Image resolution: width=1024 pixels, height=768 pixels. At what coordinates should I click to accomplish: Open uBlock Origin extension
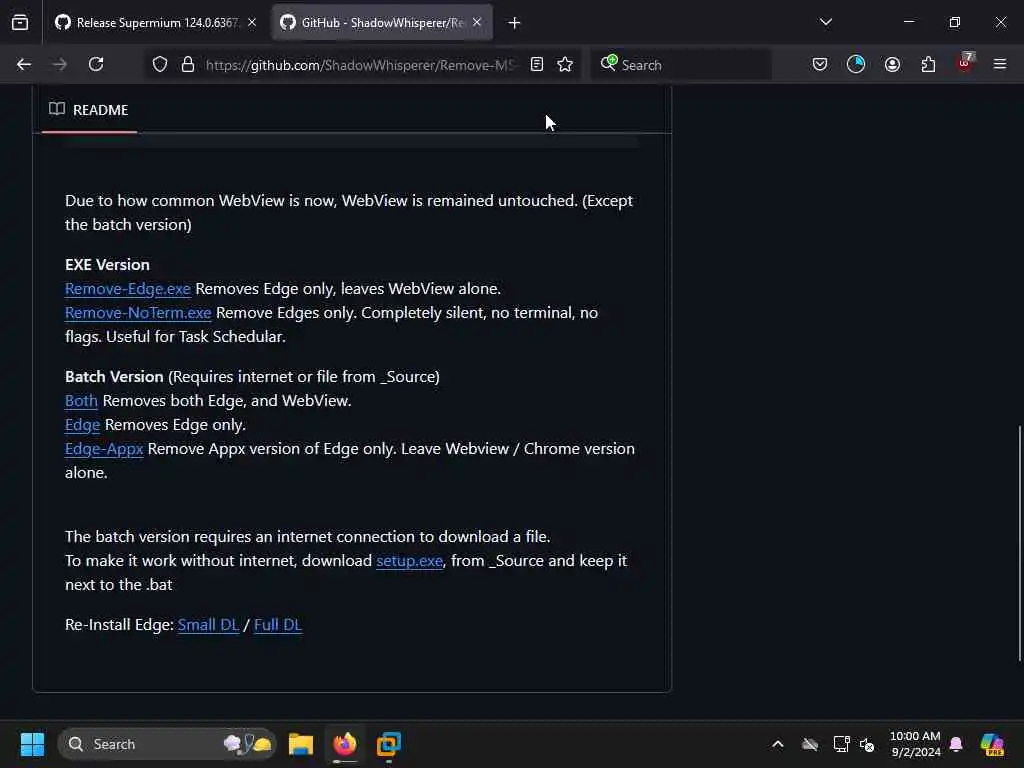point(965,63)
